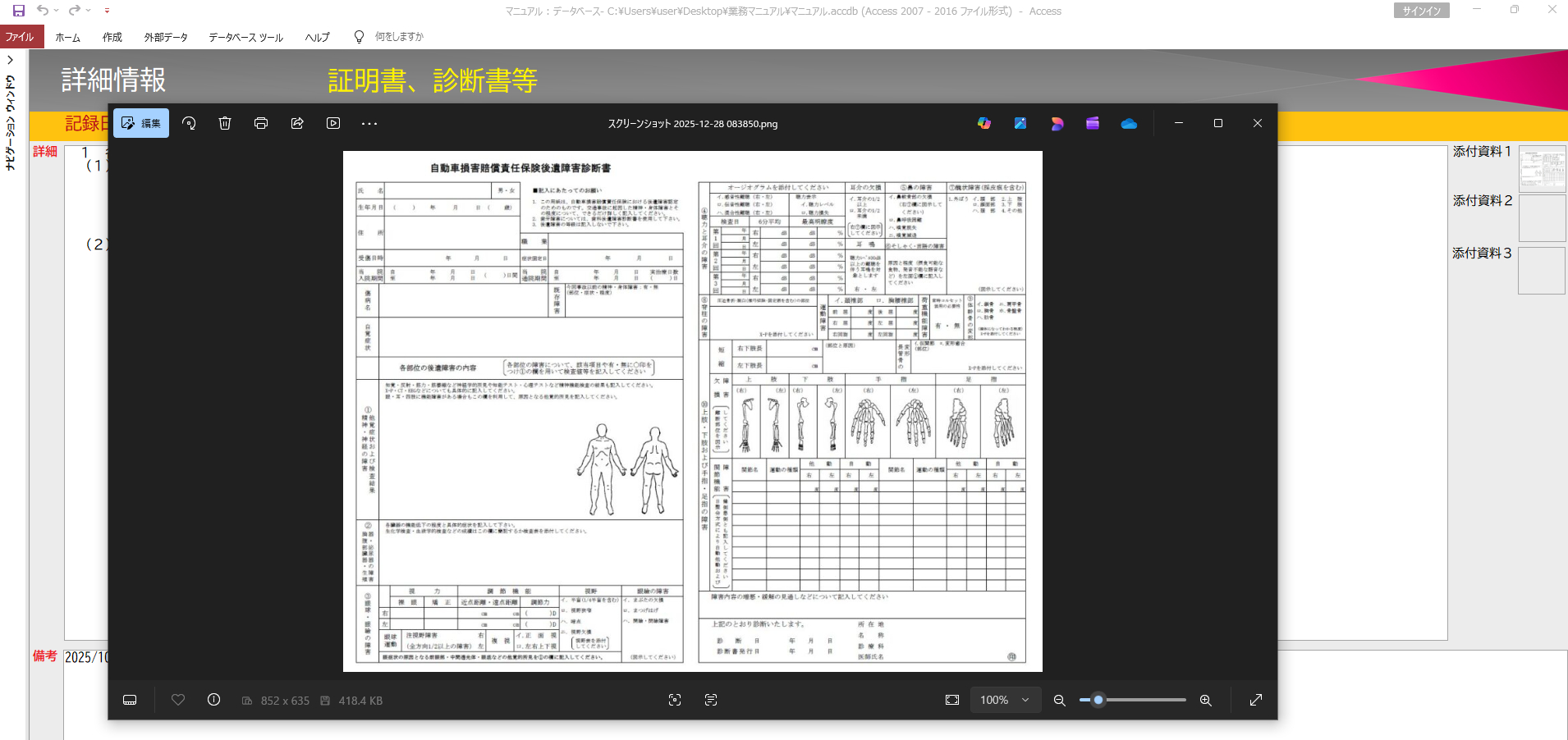Open the ホーム ribbon tab

pyautogui.click(x=68, y=37)
